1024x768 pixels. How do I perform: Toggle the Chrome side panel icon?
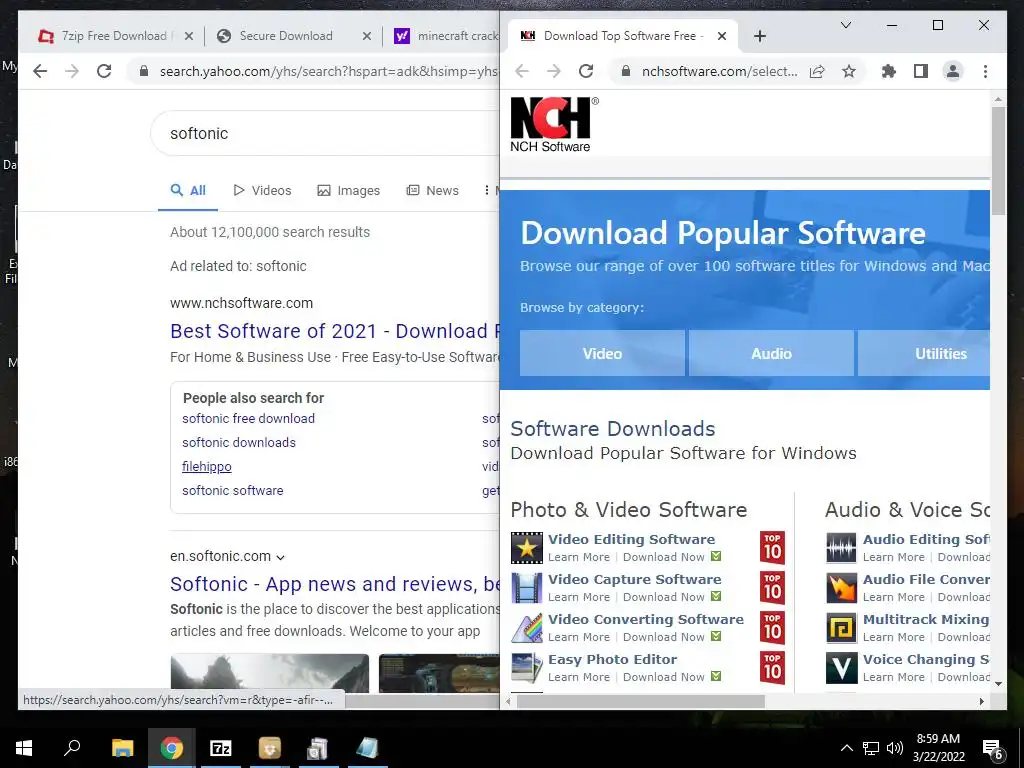tap(921, 71)
